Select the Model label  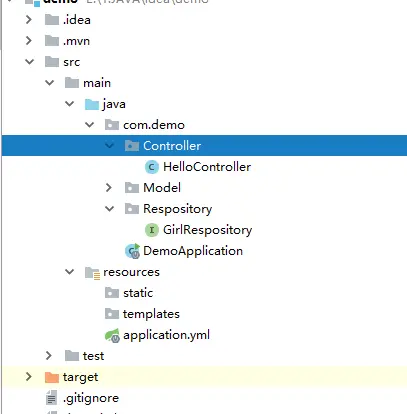coord(162,188)
